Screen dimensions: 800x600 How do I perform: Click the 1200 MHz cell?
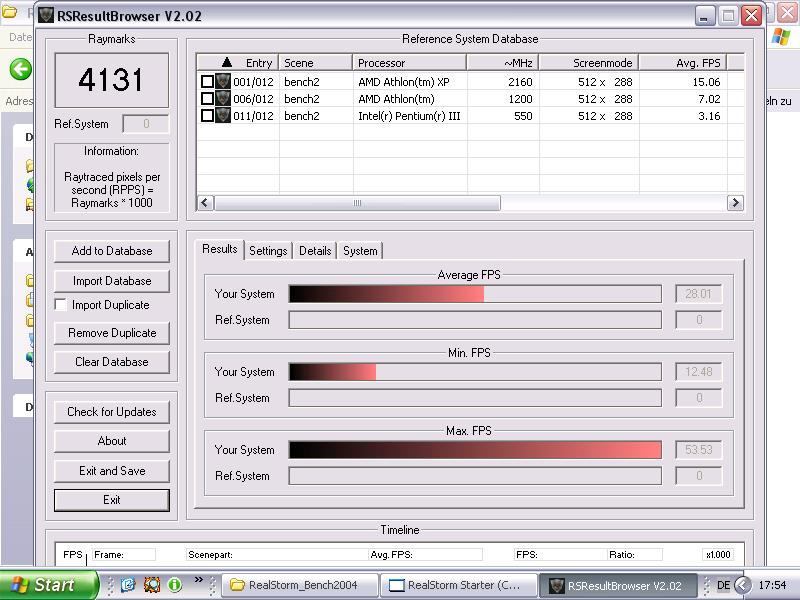tap(520, 98)
